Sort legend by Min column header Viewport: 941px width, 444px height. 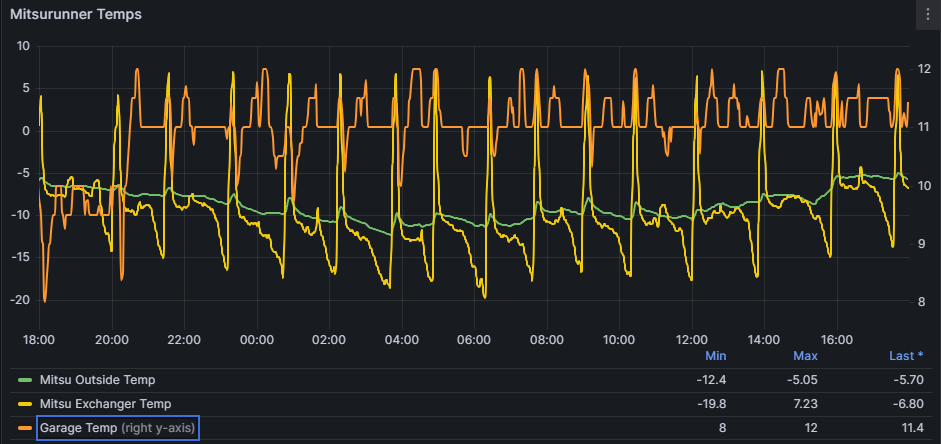pos(715,356)
